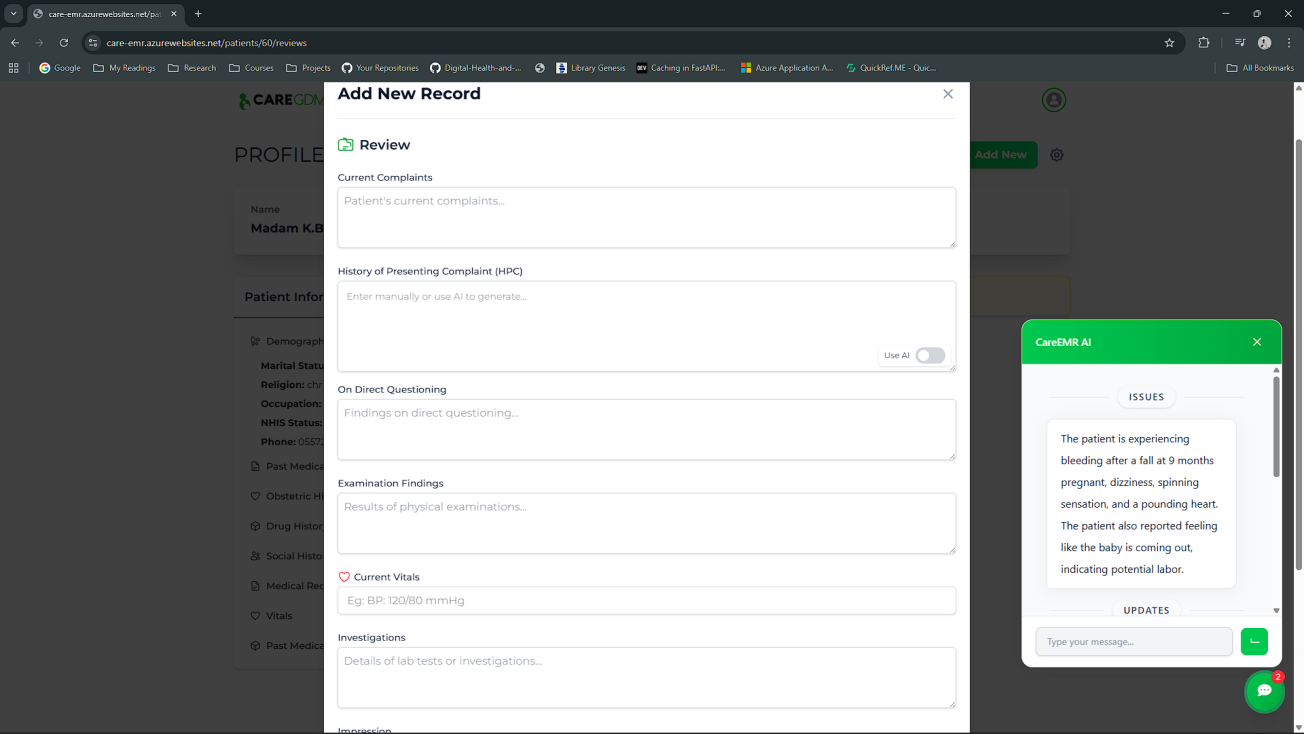Click the On Direct Questioning text area
This screenshot has height=734, width=1304.
point(646,430)
